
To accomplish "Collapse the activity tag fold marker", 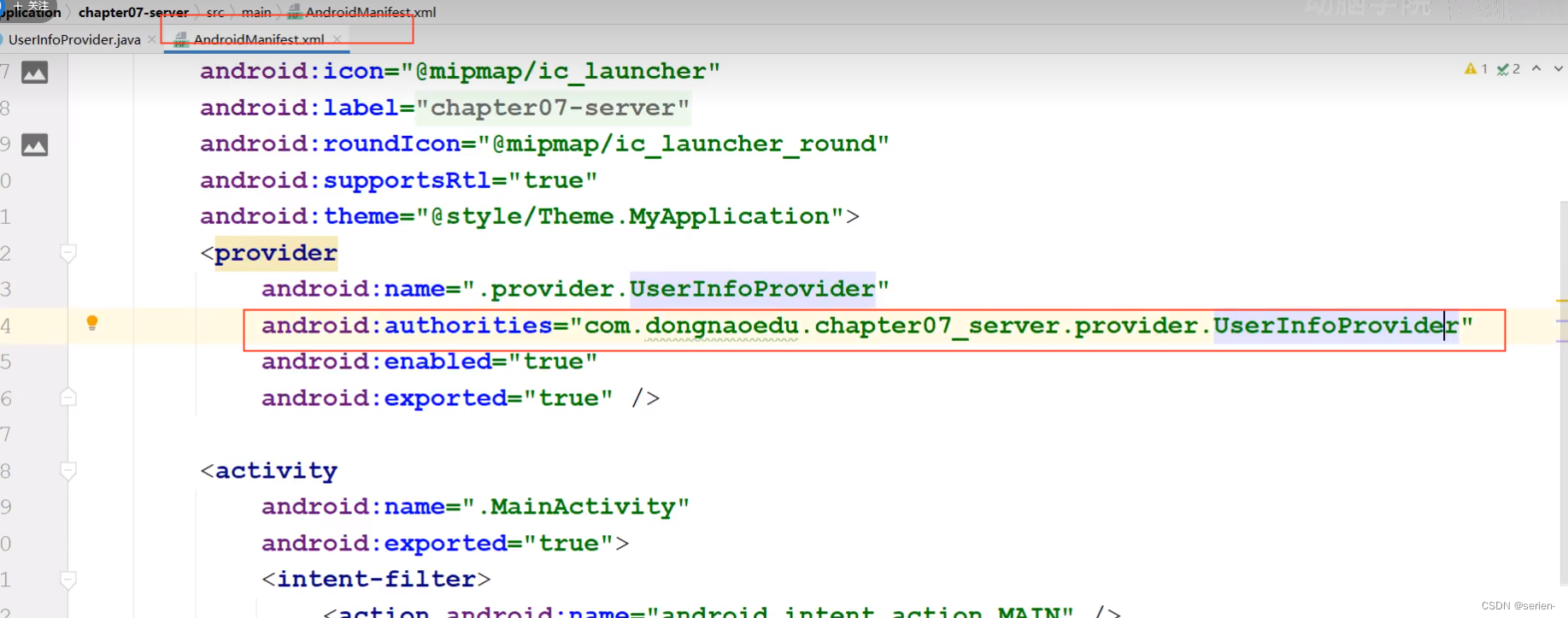I will [68, 470].
